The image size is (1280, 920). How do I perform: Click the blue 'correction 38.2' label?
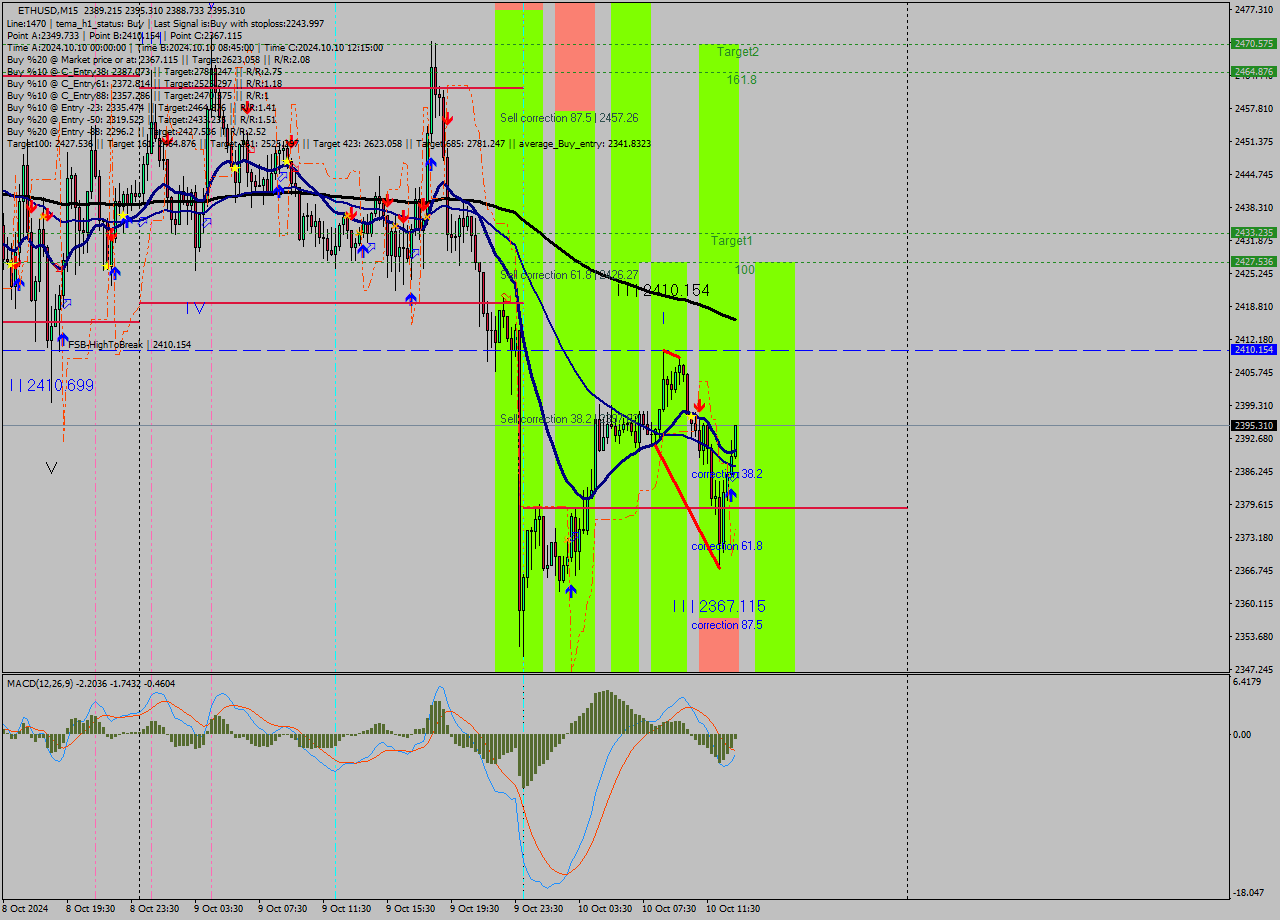pyautogui.click(x=727, y=474)
